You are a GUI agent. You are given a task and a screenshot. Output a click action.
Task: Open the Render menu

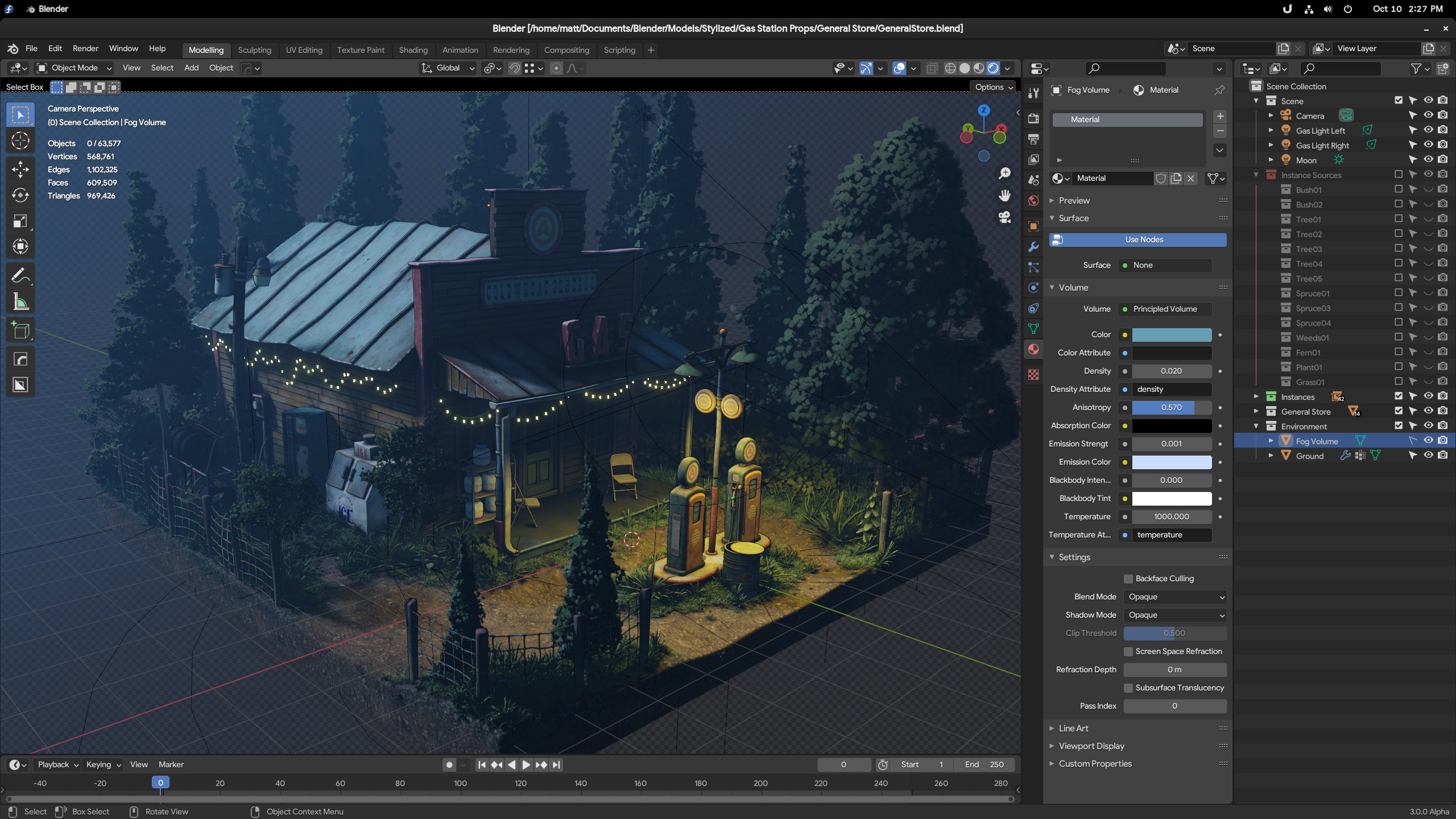[x=85, y=49]
